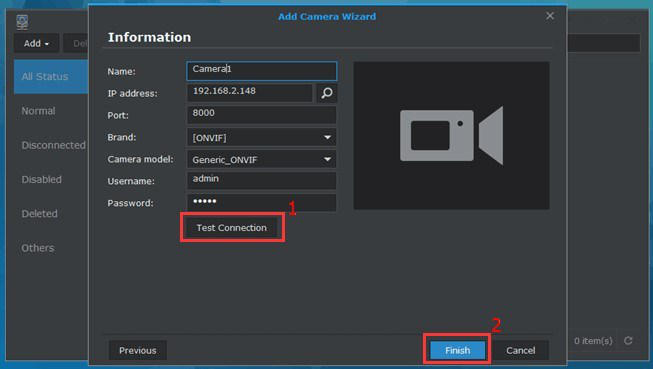The image size is (653, 369).
Task: Click the Cancel button
Action: [521, 350]
